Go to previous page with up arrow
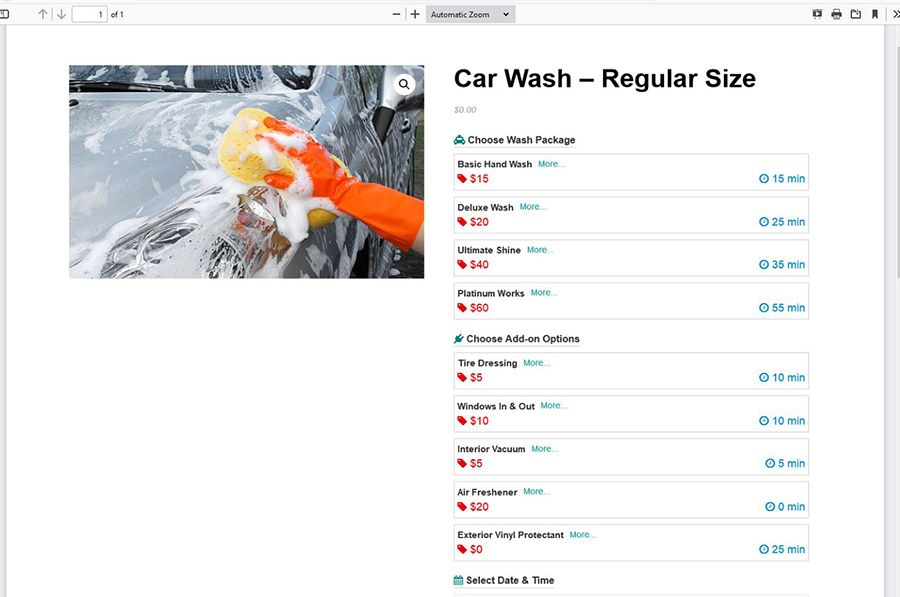Image resolution: width=900 pixels, height=597 pixels. coord(42,14)
